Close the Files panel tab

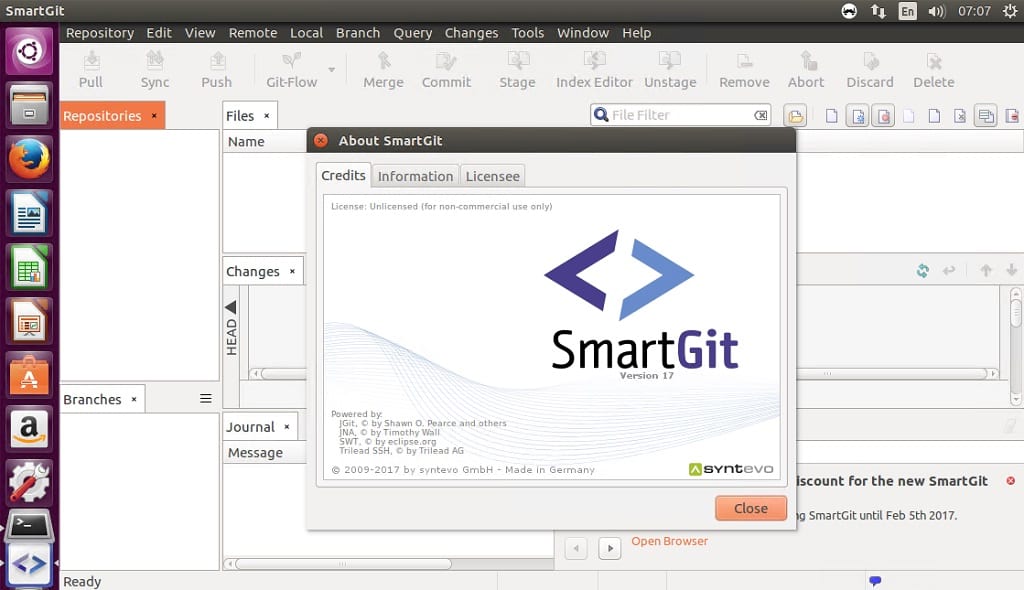pyautogui.click(x=266, y=116)
